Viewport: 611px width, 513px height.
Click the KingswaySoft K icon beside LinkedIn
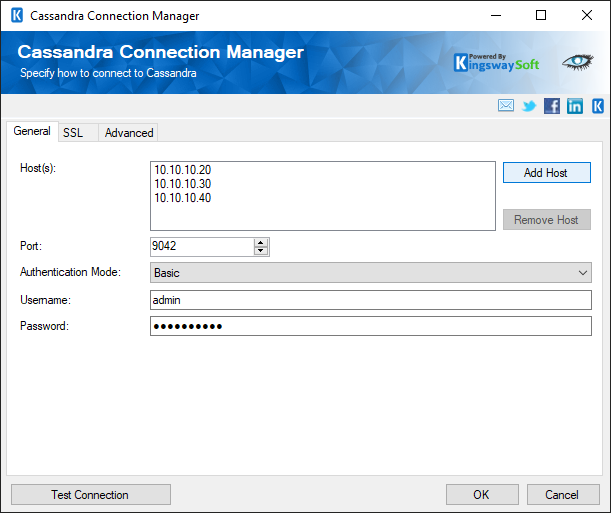tap(598, 106)
